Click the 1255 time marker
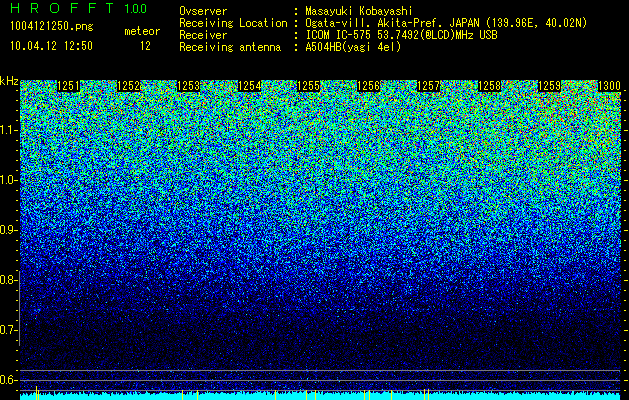Viewport: 629px width, 400px height. pos(308,86)
